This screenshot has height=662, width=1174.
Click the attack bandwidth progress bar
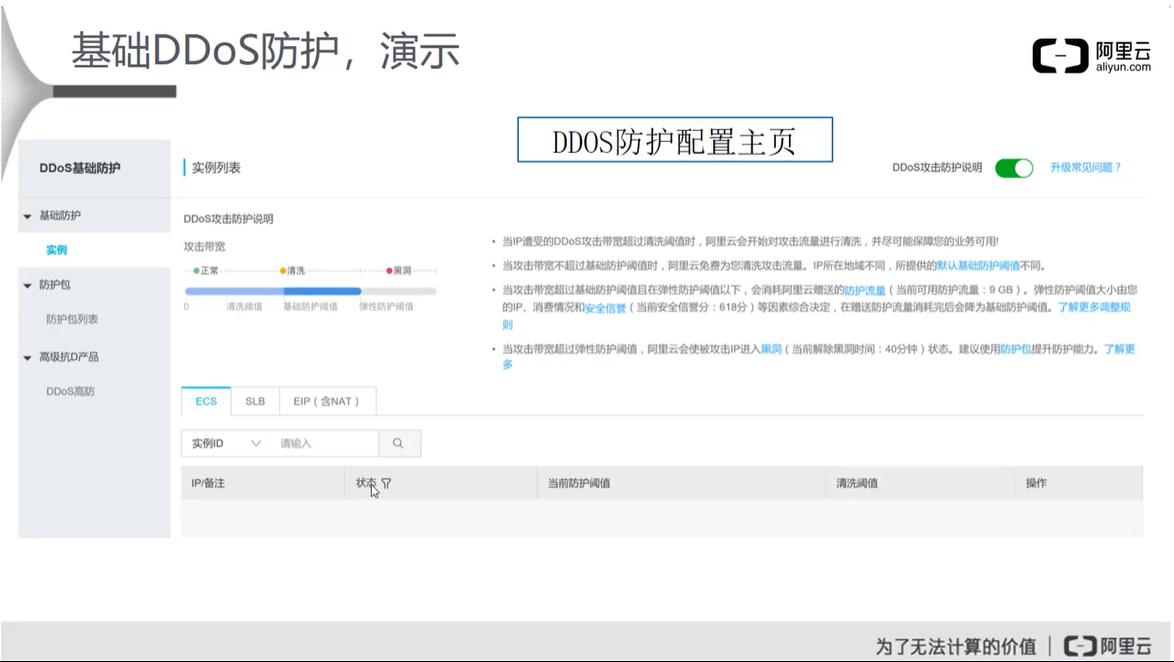(310, 291)
